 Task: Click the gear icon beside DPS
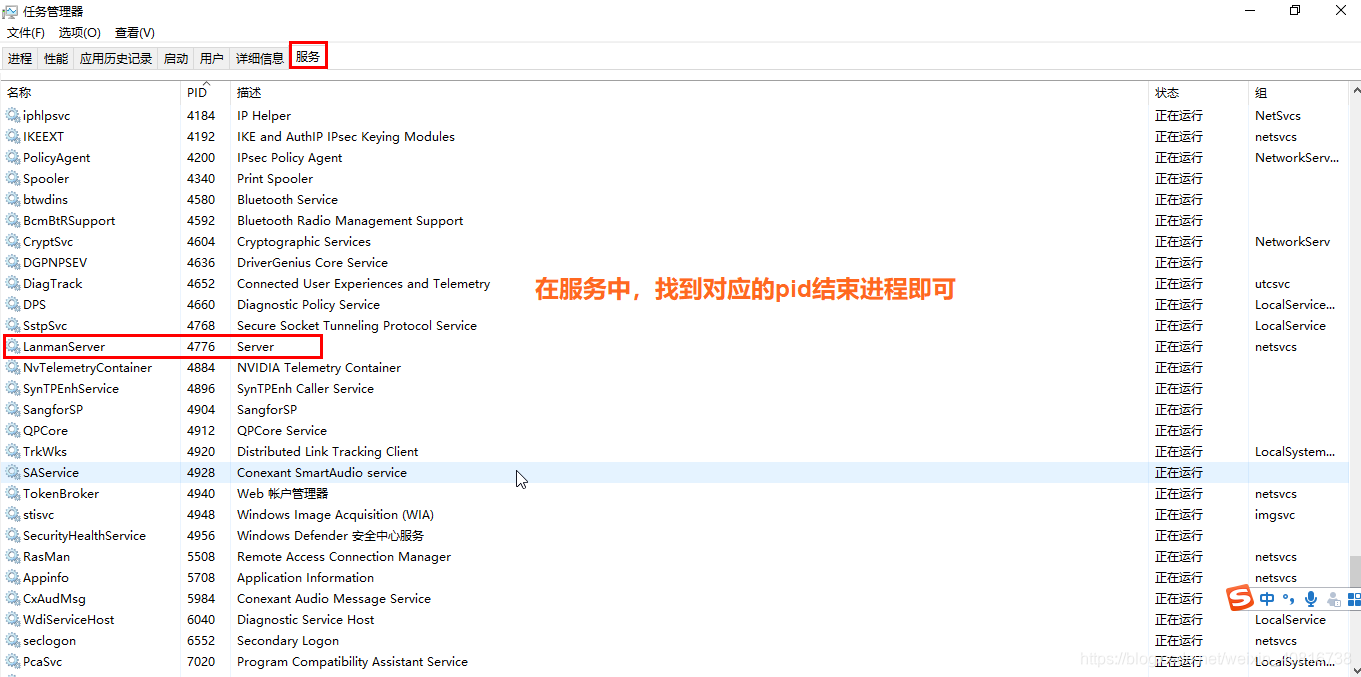coord(13,305)
